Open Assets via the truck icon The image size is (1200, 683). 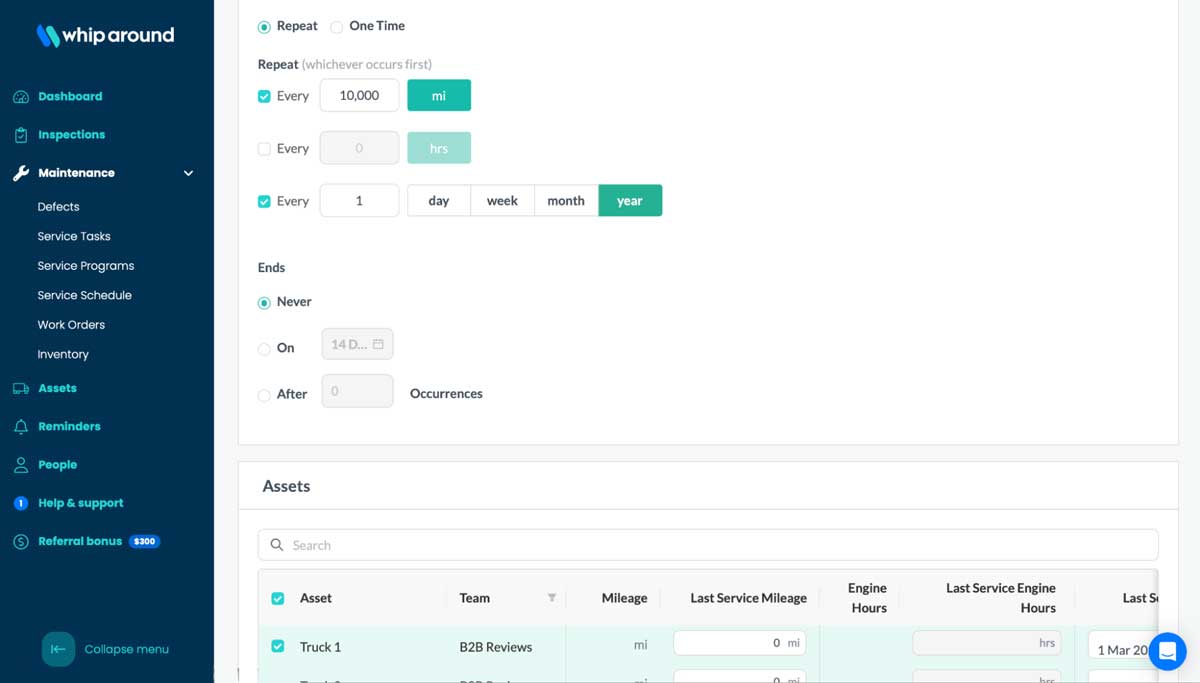22,388
